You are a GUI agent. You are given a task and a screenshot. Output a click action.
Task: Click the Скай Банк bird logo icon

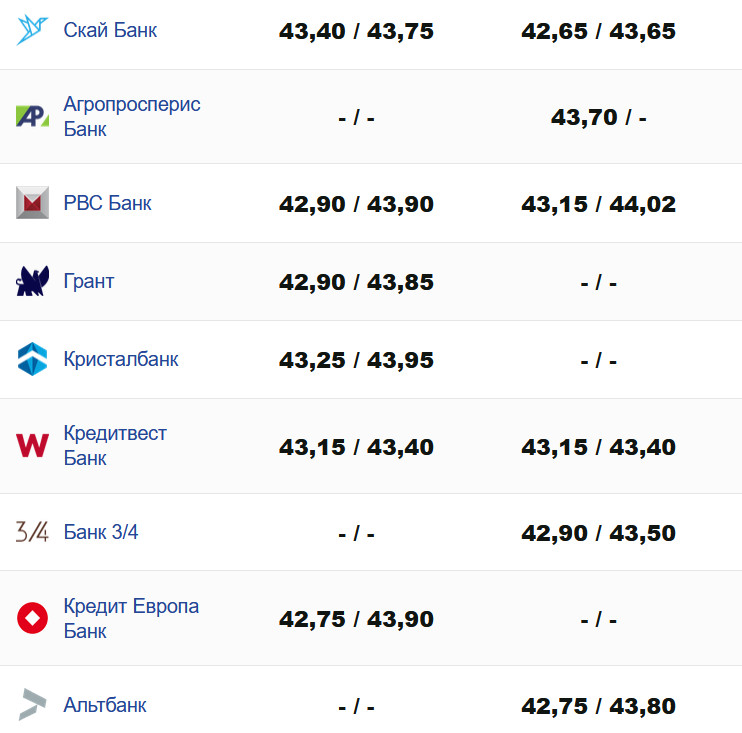tap(32, 30)
